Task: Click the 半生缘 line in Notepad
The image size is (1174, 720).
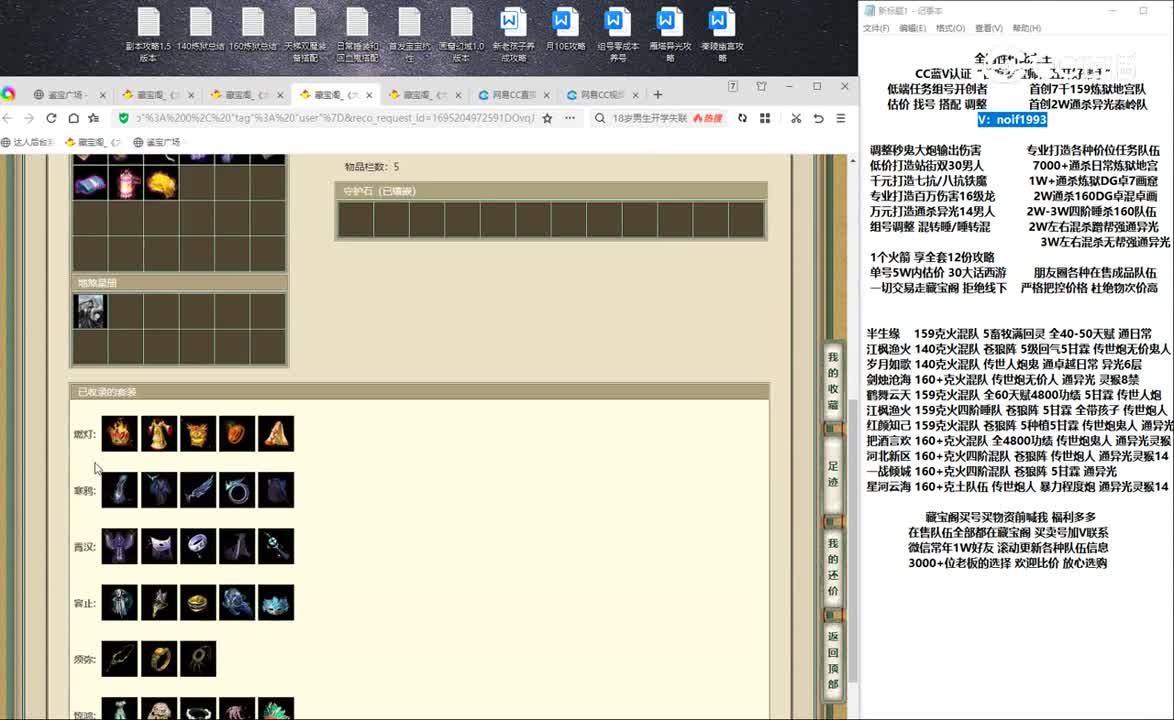Action: coord(1009,334)
